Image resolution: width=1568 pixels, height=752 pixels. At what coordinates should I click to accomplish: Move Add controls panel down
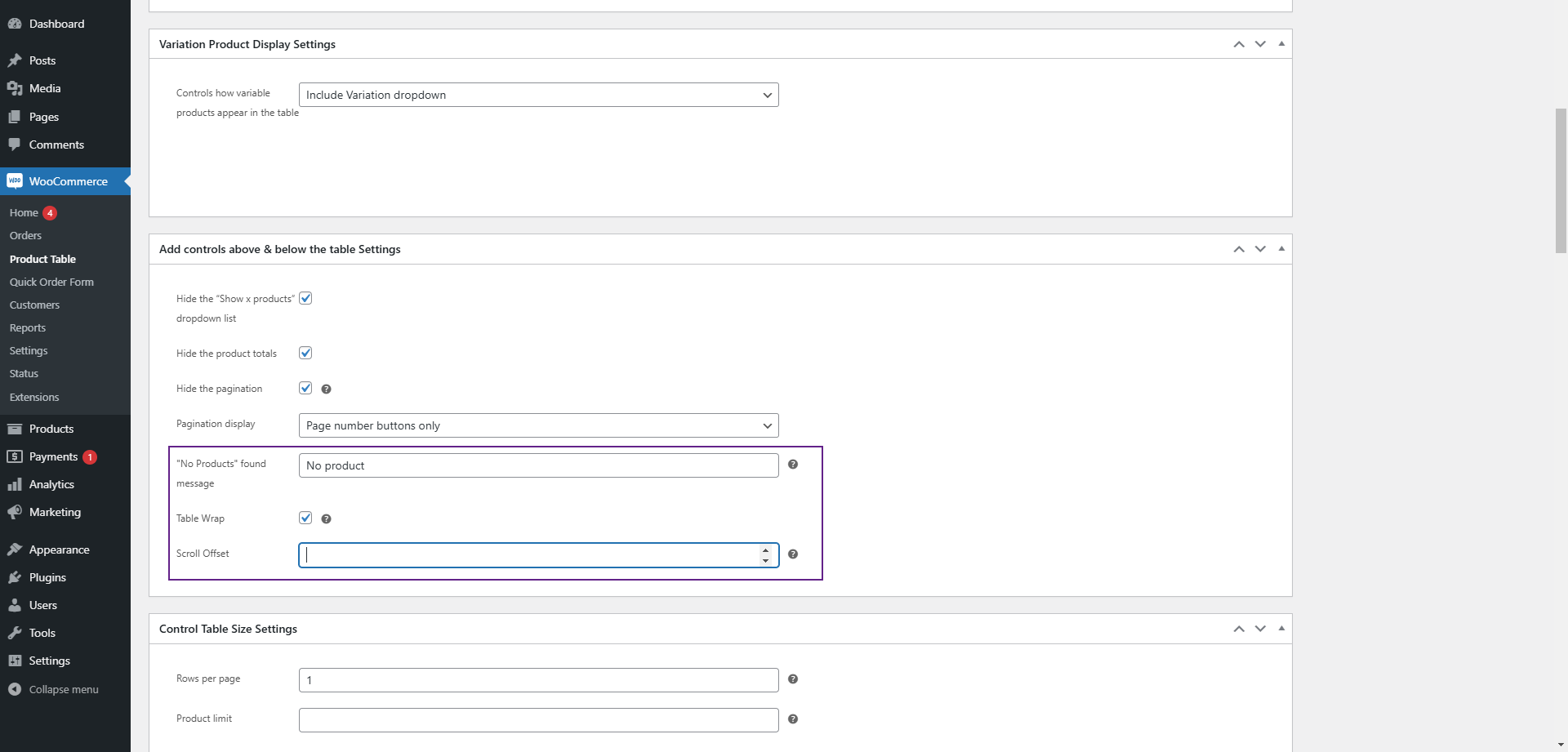pos(1260,249)
